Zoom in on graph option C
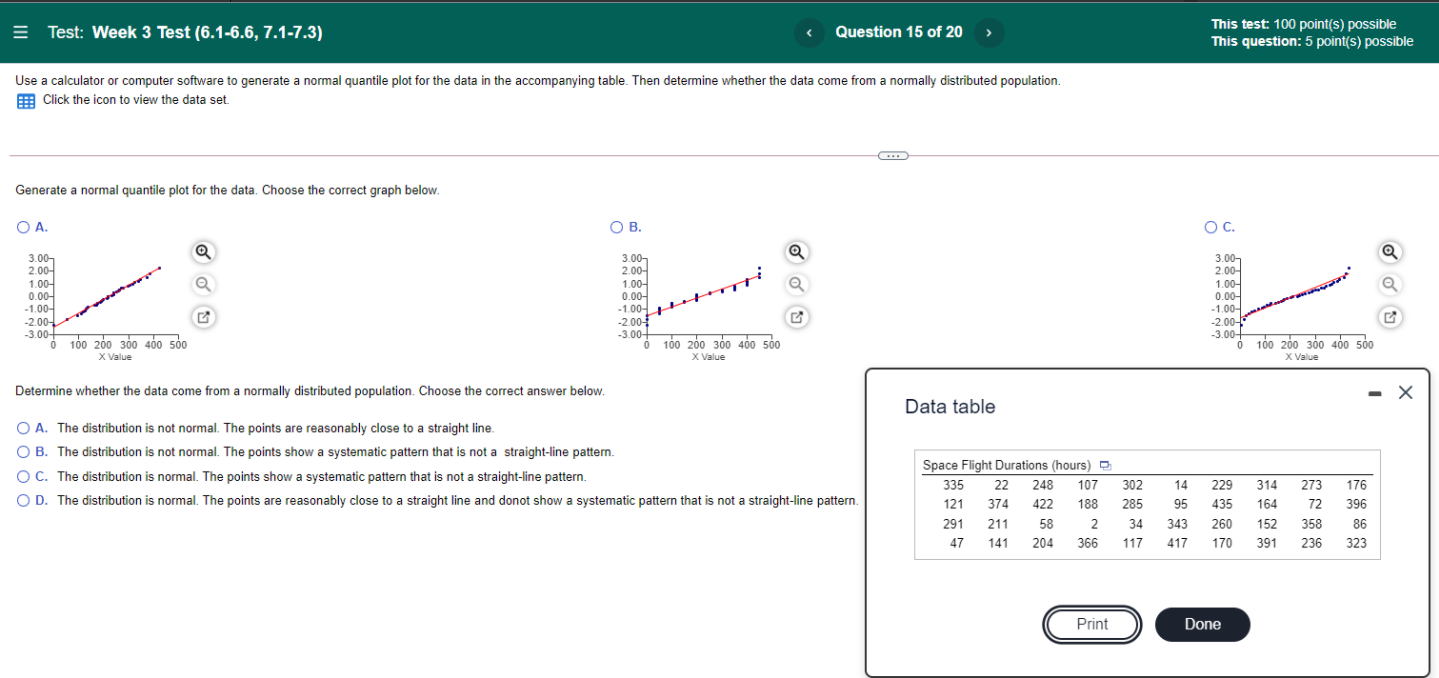Screen dimensions: 1439x678 pos(1390,252)
